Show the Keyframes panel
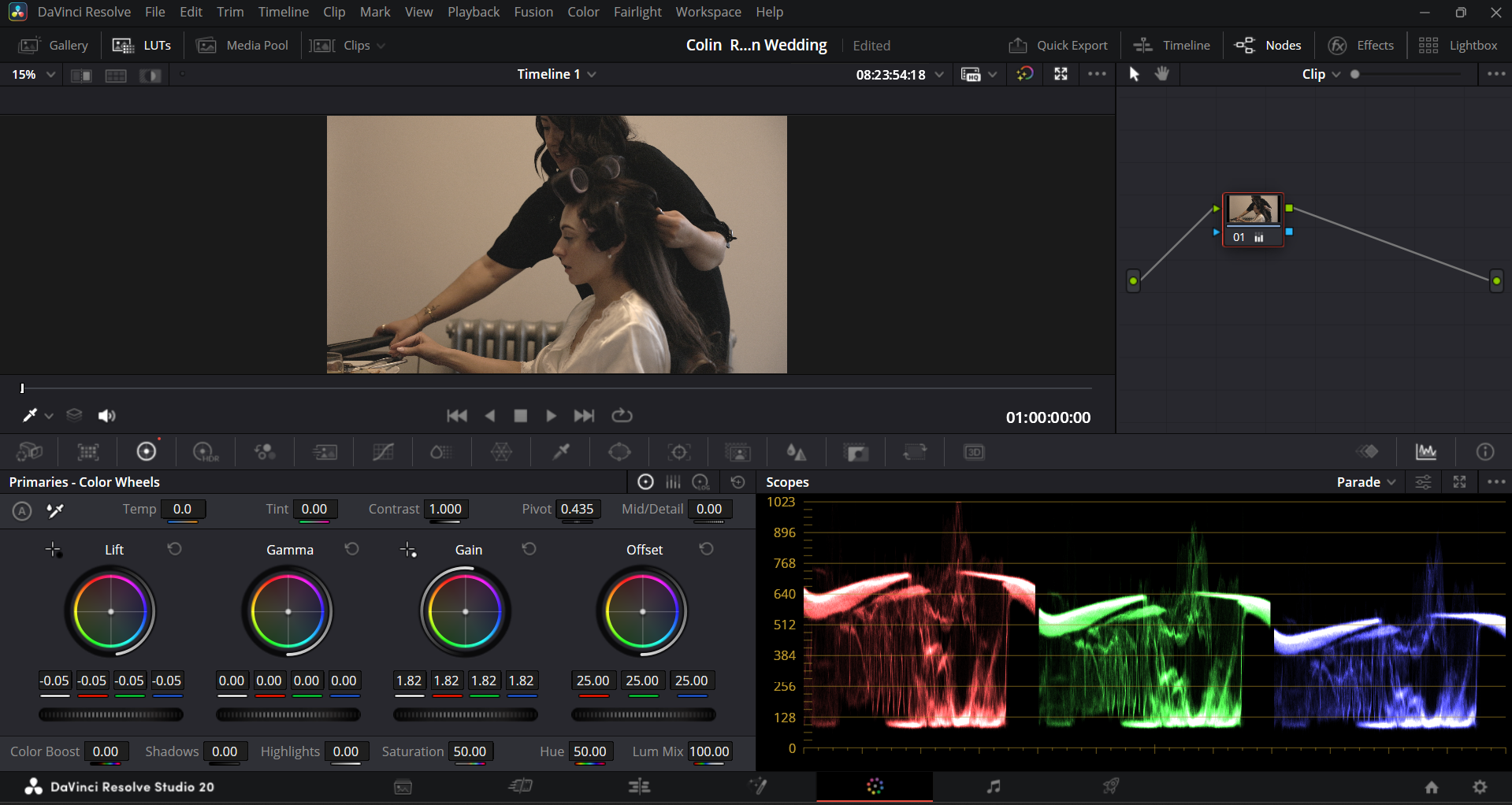The width and height of the screenshot is (1512, 805). pos(1368,451)
